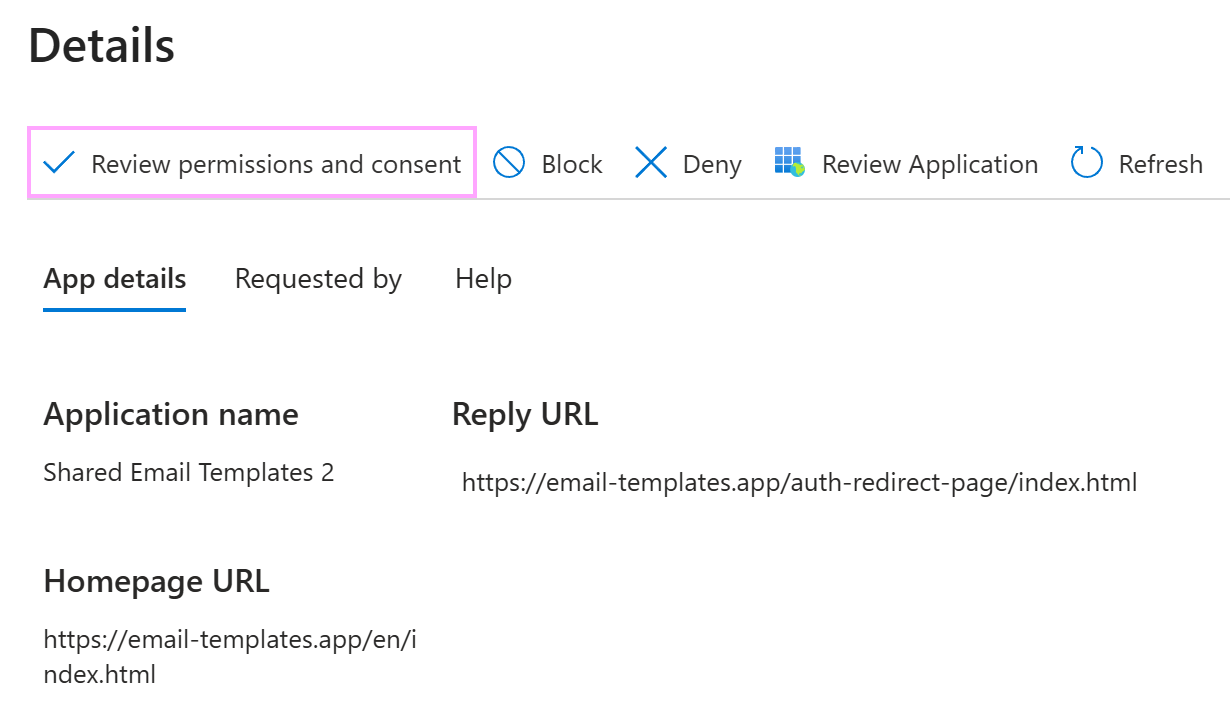Click the Homepage URL heading
Screen dimensions: 1230x710
(x=156, y=581)
